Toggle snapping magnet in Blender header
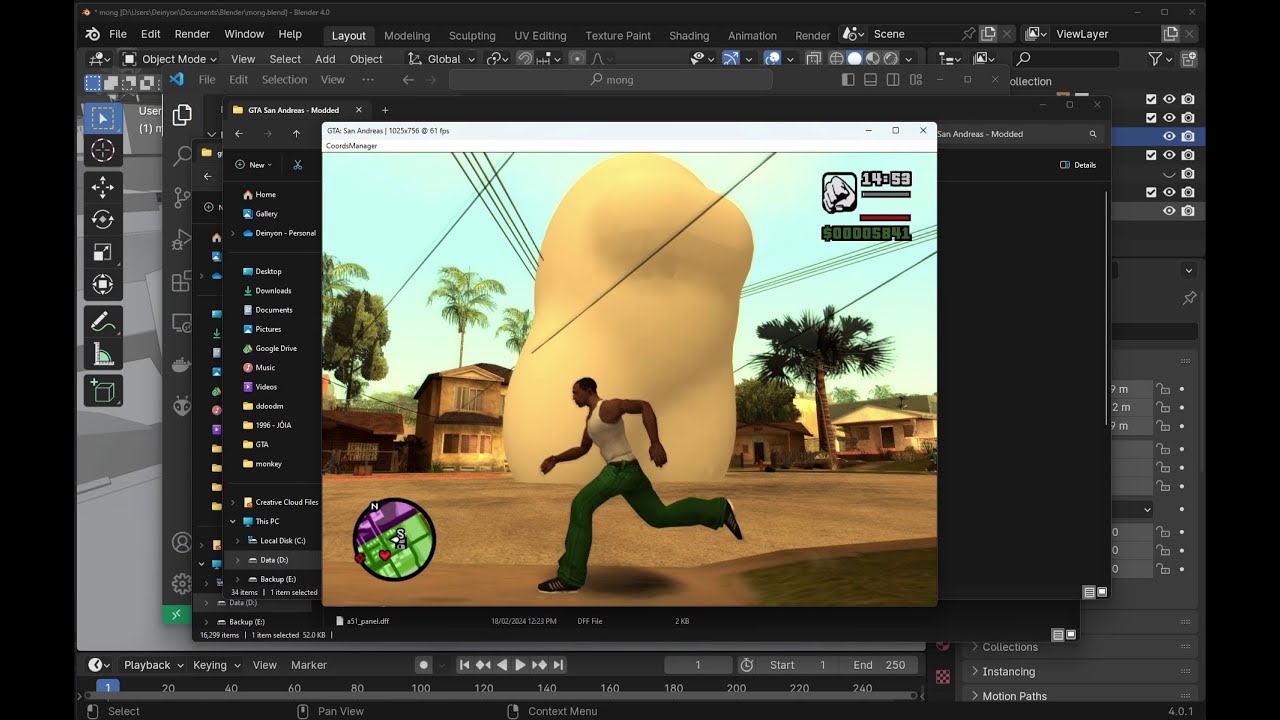Viewport: 1280px width, 720px height. (525, 59)
